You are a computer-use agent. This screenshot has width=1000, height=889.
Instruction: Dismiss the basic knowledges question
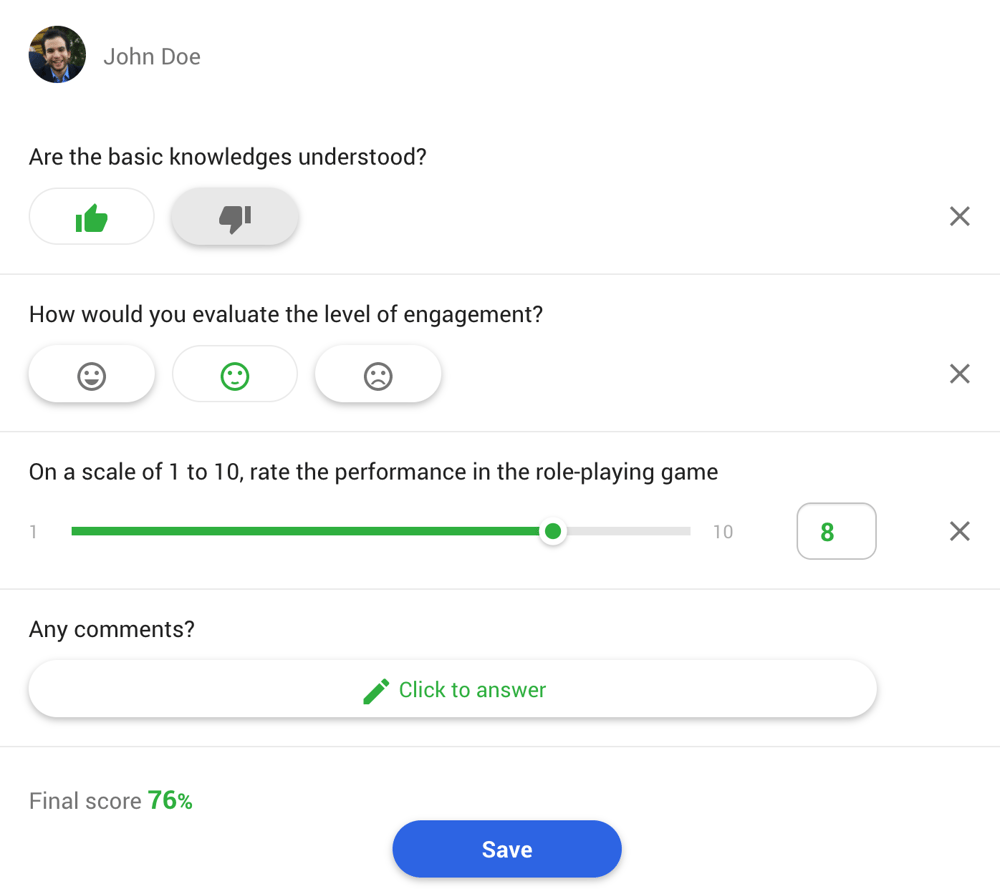click(x=959, y=216)
